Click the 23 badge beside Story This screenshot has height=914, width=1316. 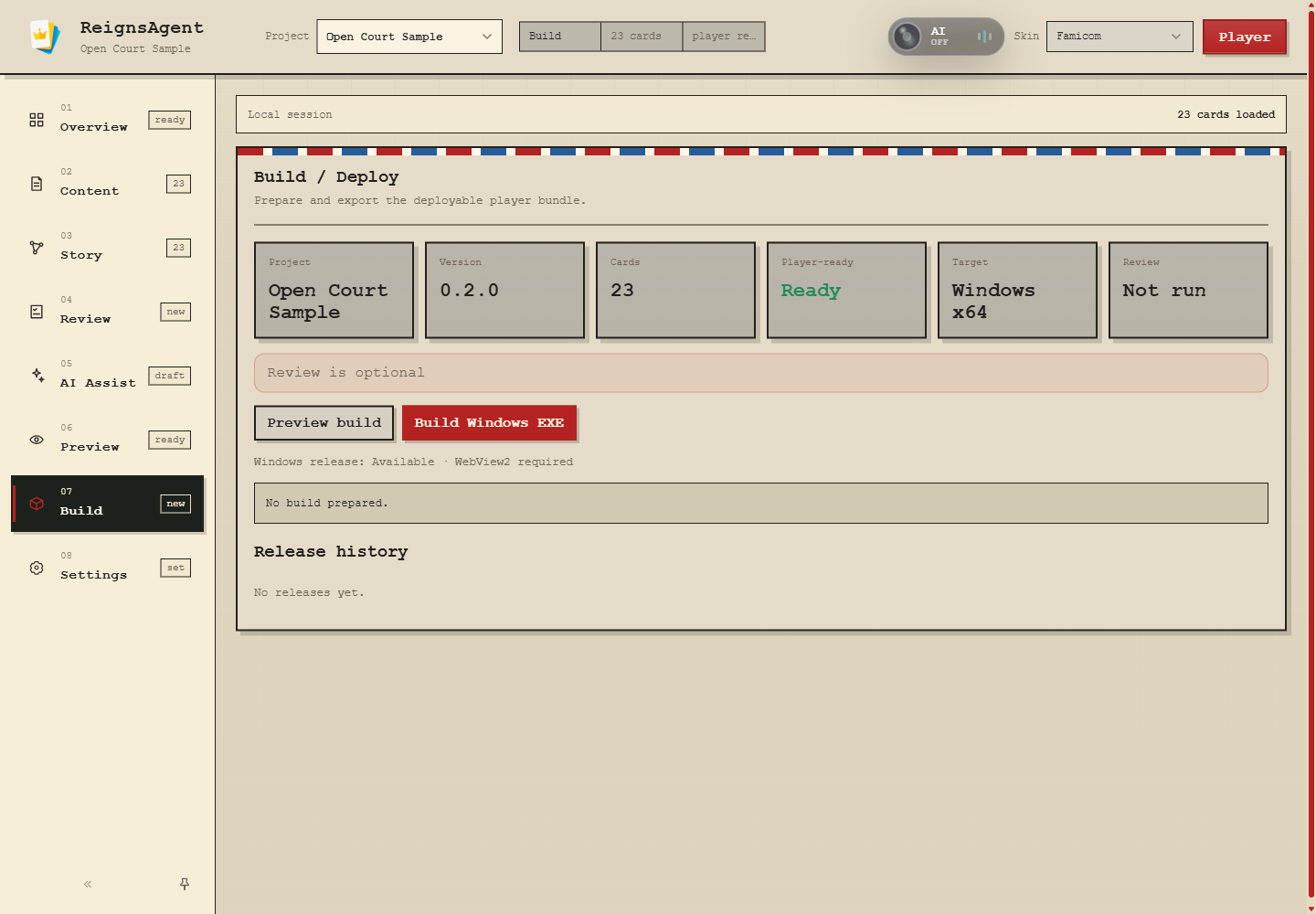click(x=178, y=248)
